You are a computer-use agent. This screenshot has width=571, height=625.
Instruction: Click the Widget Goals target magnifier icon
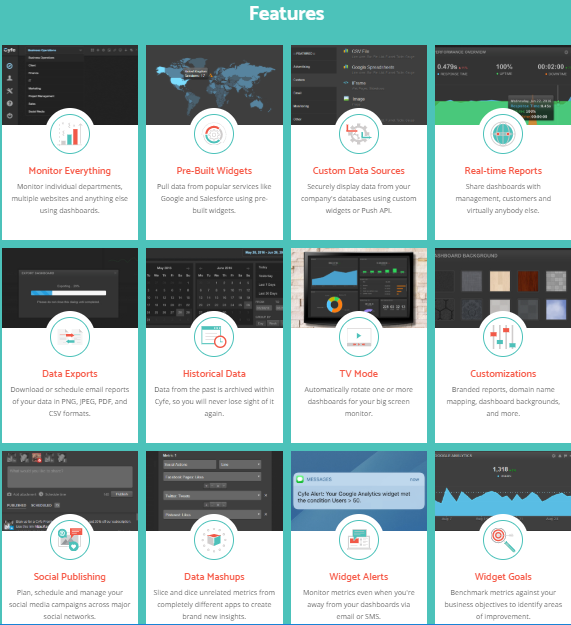pyautogui.click(x=503, y=540)
